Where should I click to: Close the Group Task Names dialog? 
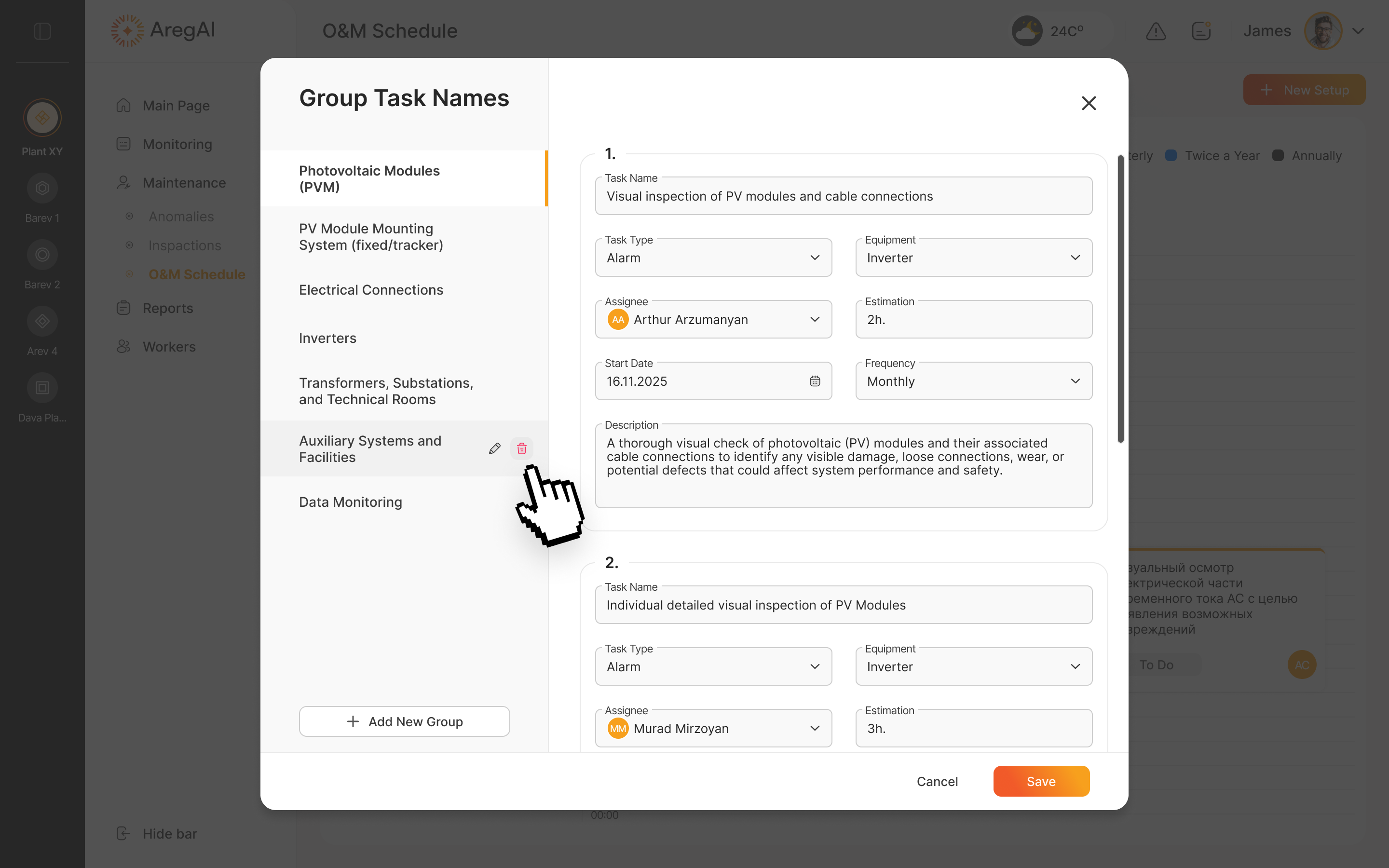1088,103
